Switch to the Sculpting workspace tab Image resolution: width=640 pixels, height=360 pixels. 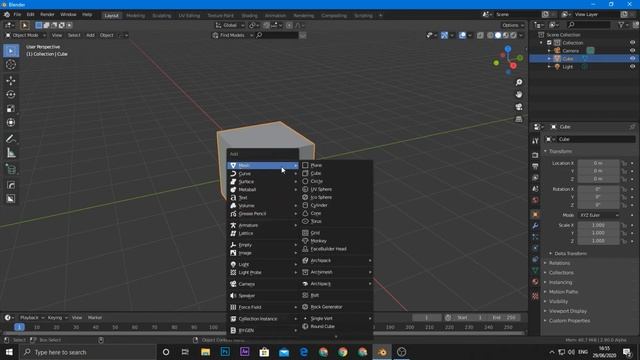(162, 16)
